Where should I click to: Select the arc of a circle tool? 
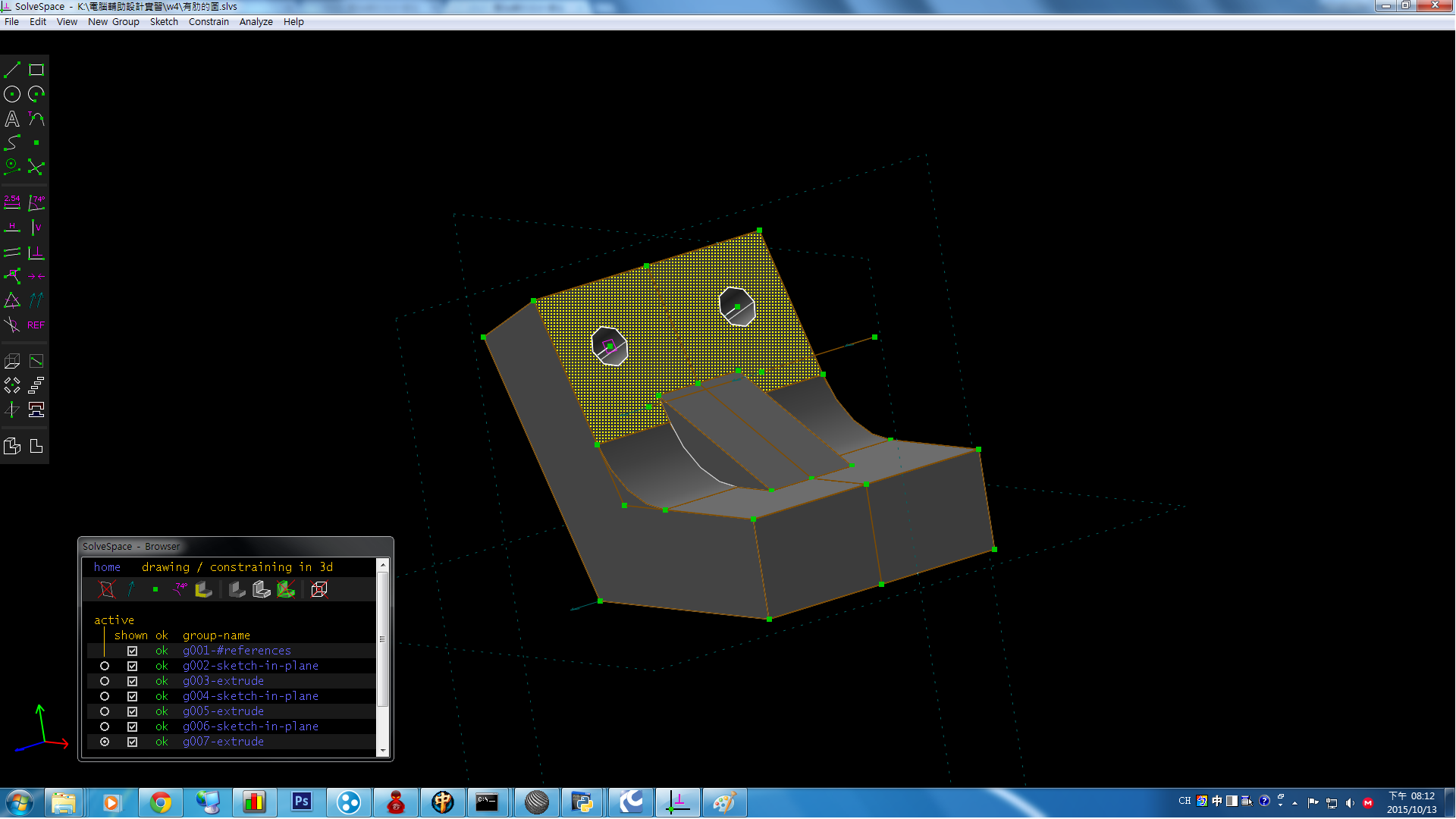pyautogui.click(x=36, y=94)
